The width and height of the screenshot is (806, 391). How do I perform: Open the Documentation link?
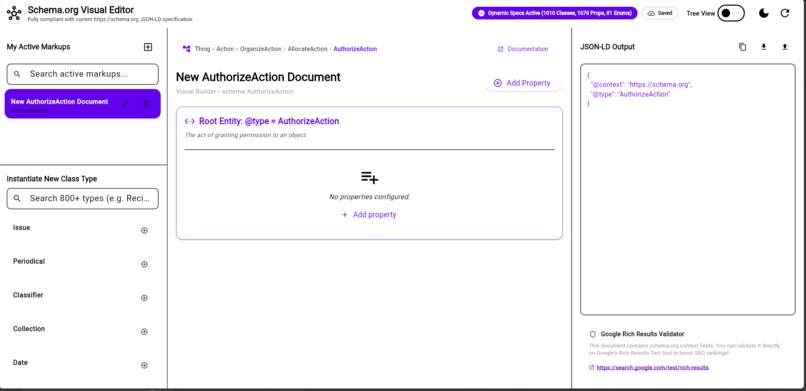pyautogui.click(x=523, y=49)
